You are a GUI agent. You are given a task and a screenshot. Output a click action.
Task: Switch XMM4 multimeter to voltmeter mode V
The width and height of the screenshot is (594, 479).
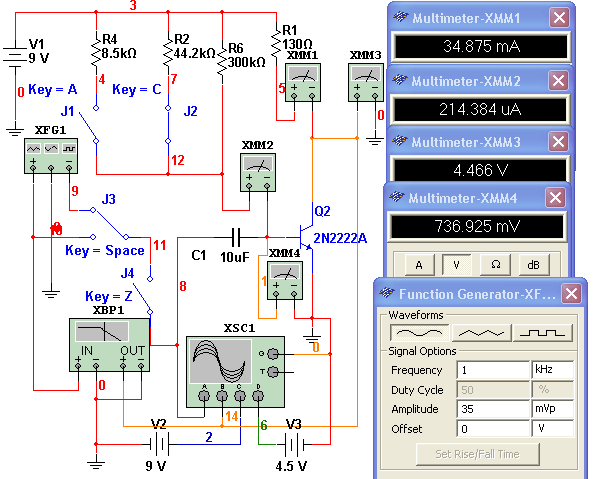point(456,265)
